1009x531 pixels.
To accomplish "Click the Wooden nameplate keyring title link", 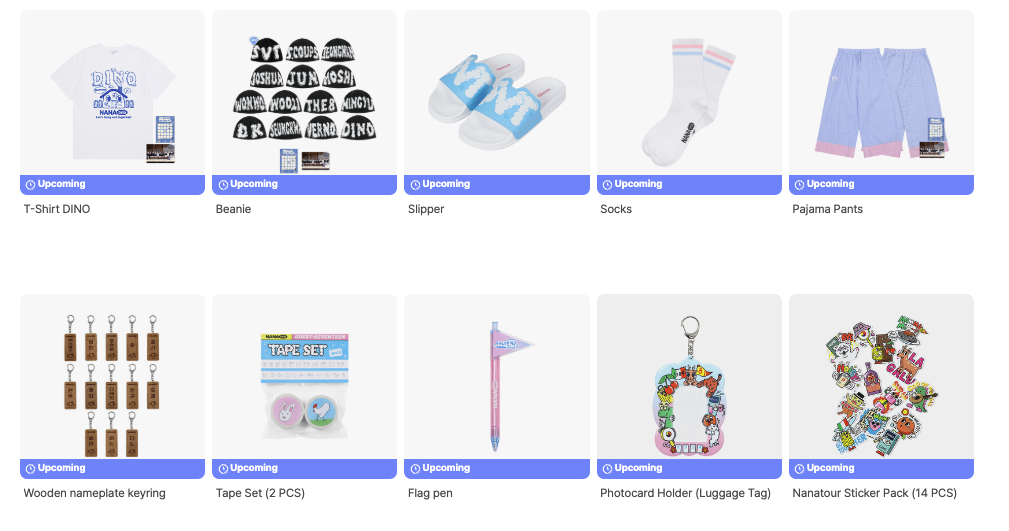I will point(95,493).
